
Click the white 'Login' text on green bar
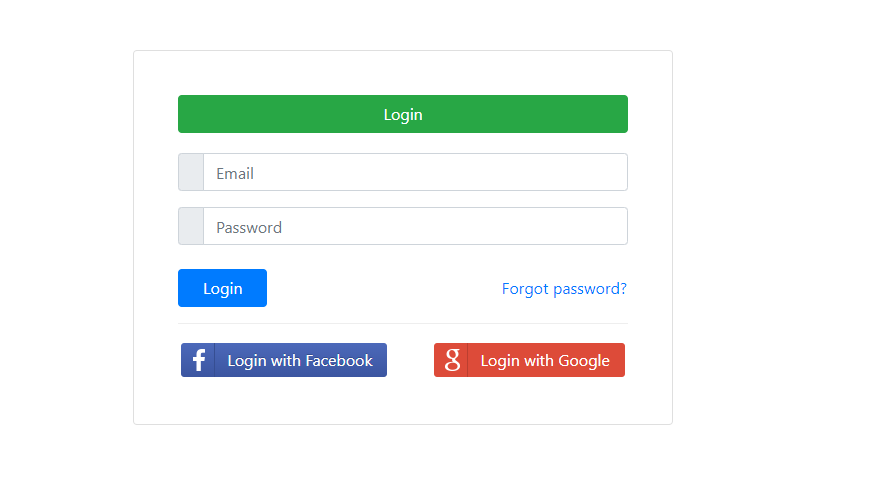tap(403, 115)
